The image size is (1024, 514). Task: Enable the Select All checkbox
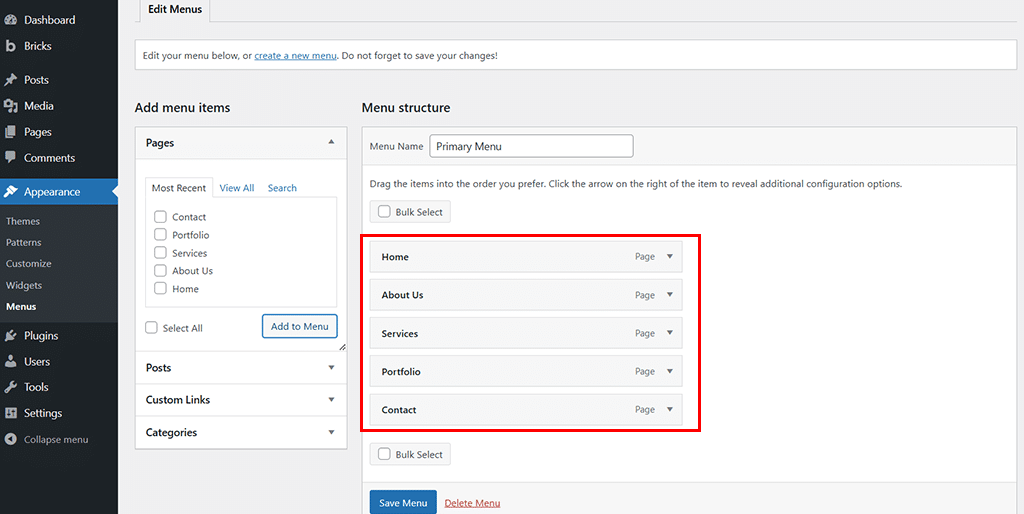152,328
